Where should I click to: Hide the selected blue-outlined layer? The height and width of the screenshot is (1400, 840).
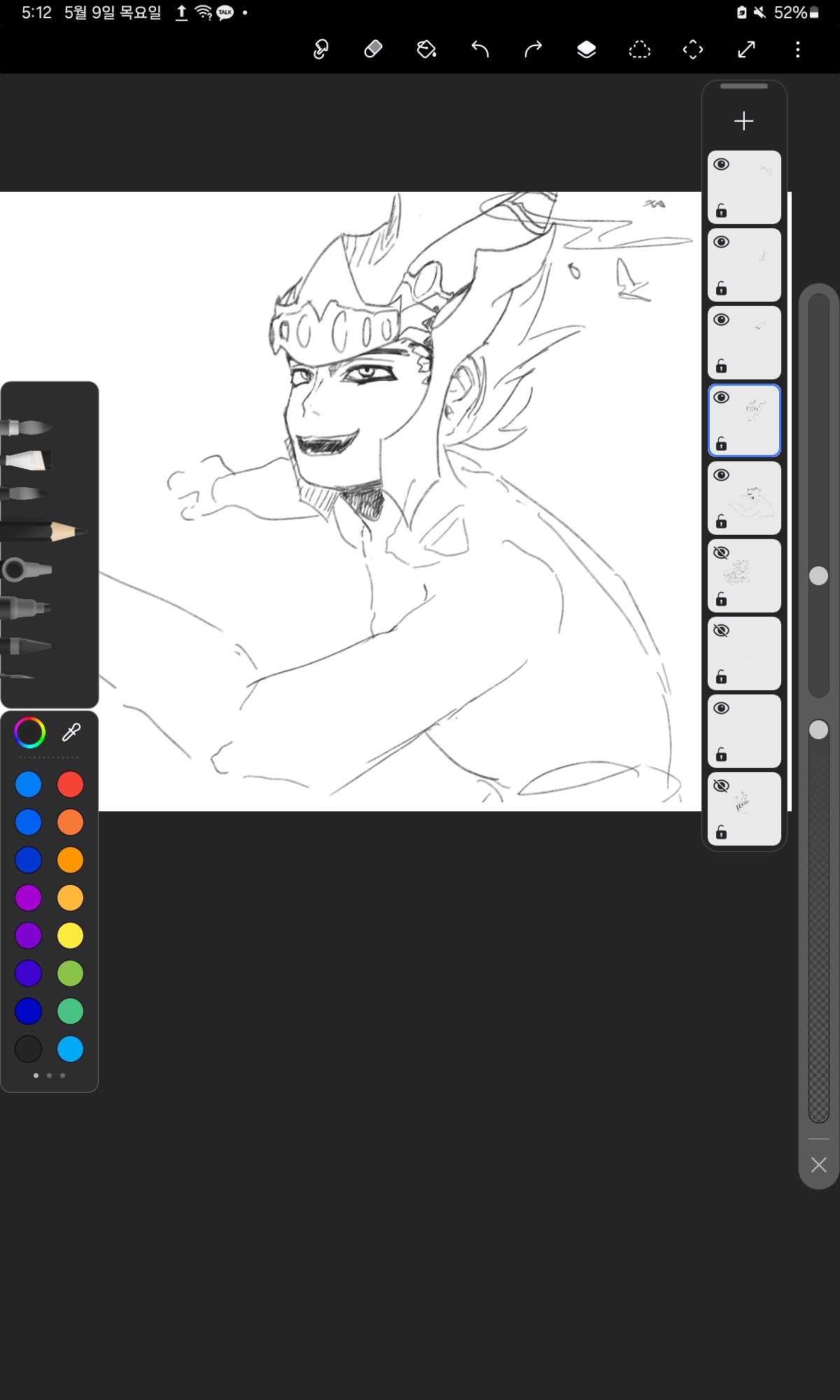point(721,398)
